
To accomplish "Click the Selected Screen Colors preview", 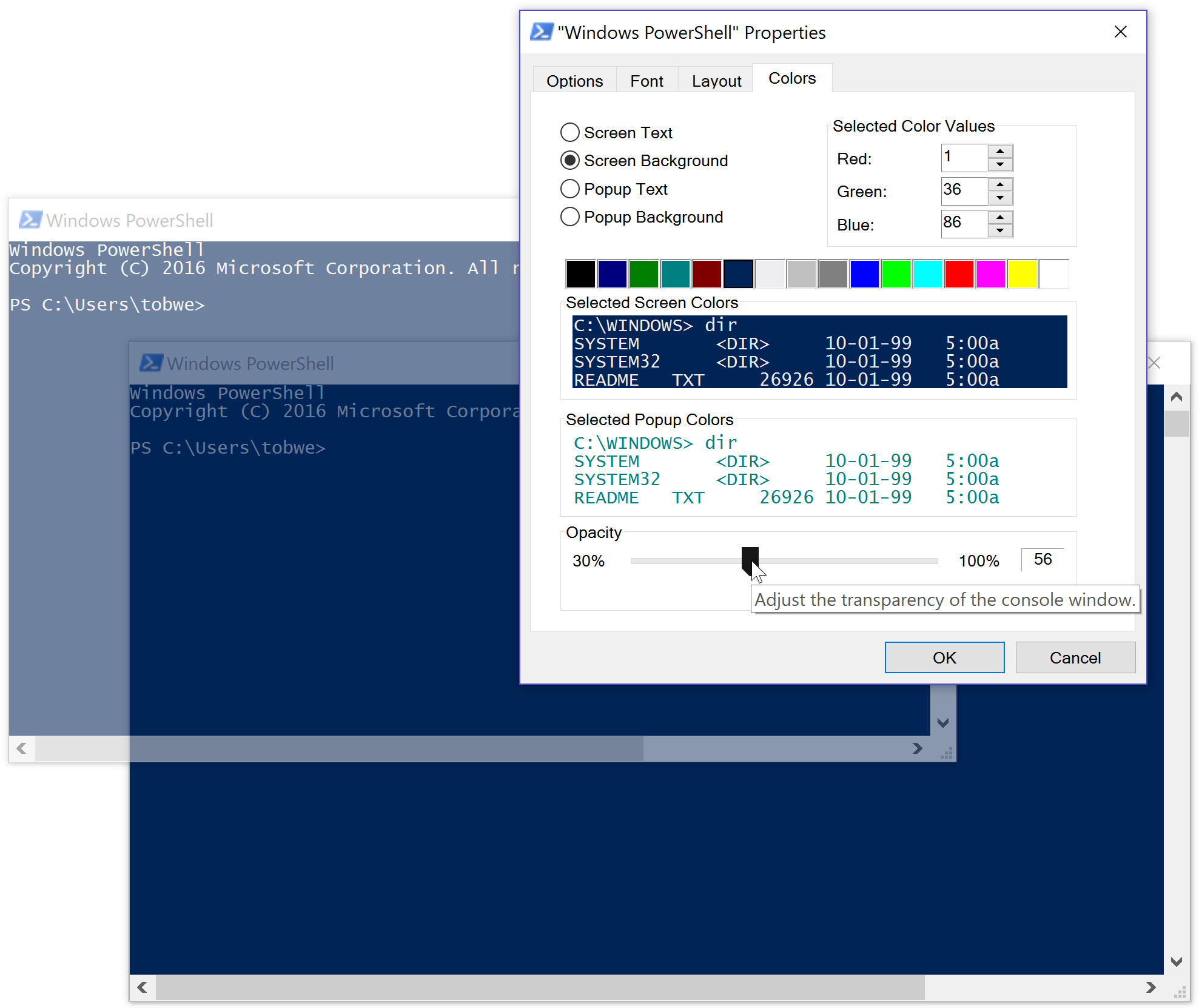I will (x=819, y=352).
